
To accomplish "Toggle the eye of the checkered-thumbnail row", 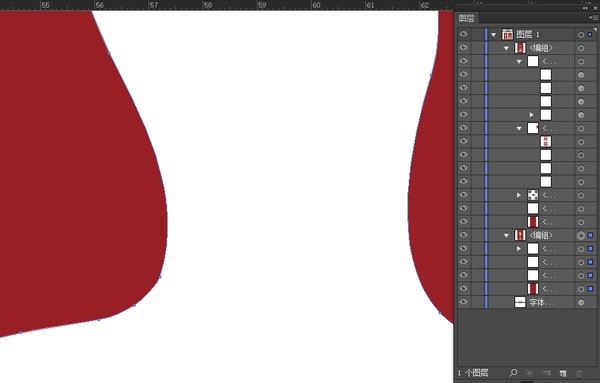I will 463,195.
